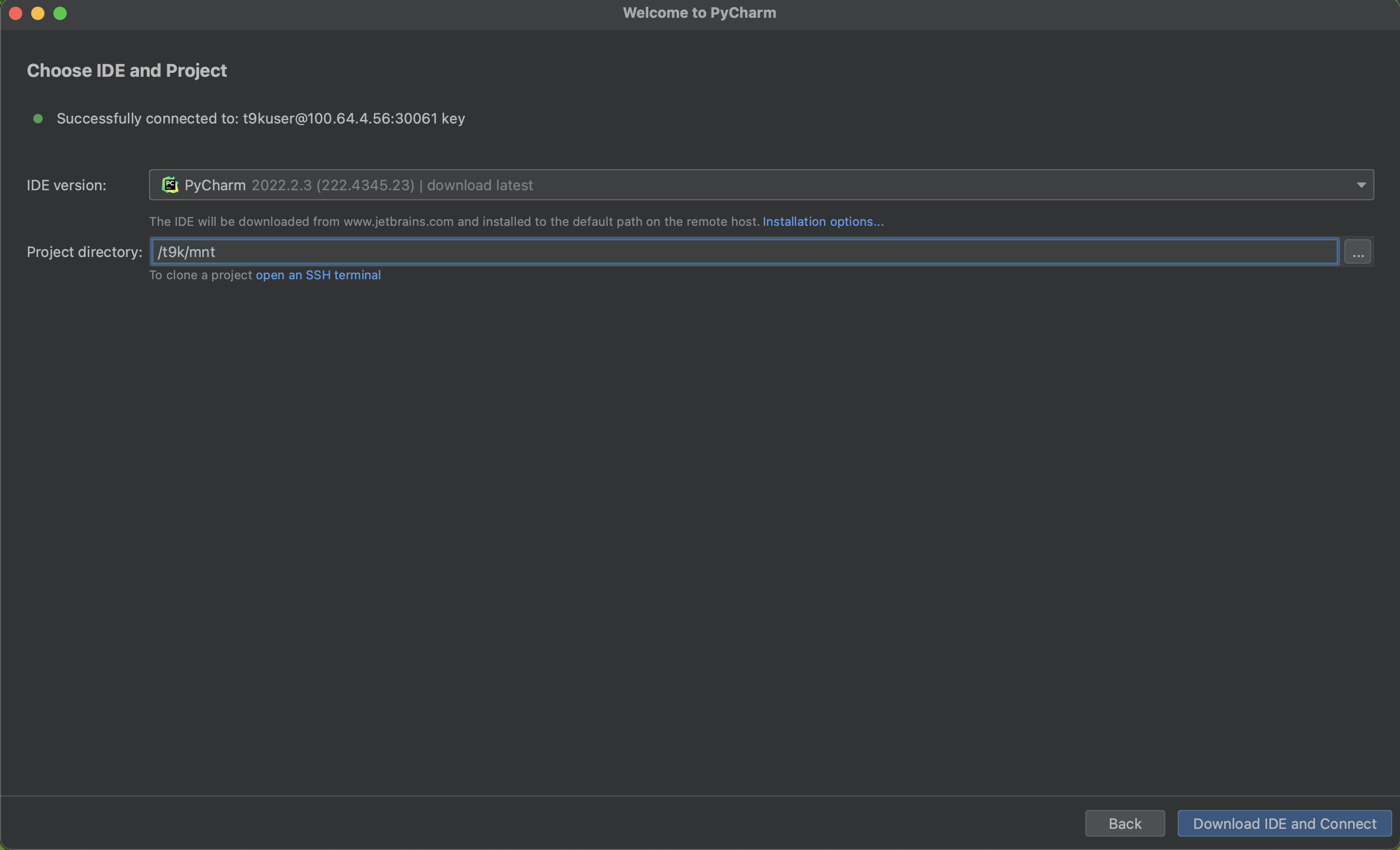Click the green connection status indicator

38,118
